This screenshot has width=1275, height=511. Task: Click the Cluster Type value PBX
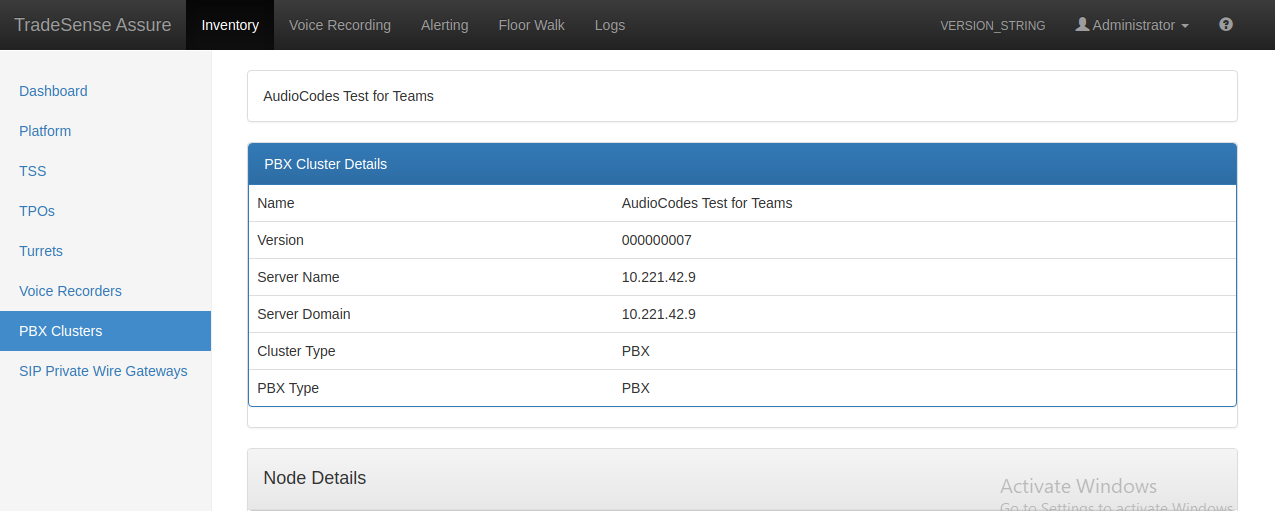pyautogui.click(x=636, y=351)
